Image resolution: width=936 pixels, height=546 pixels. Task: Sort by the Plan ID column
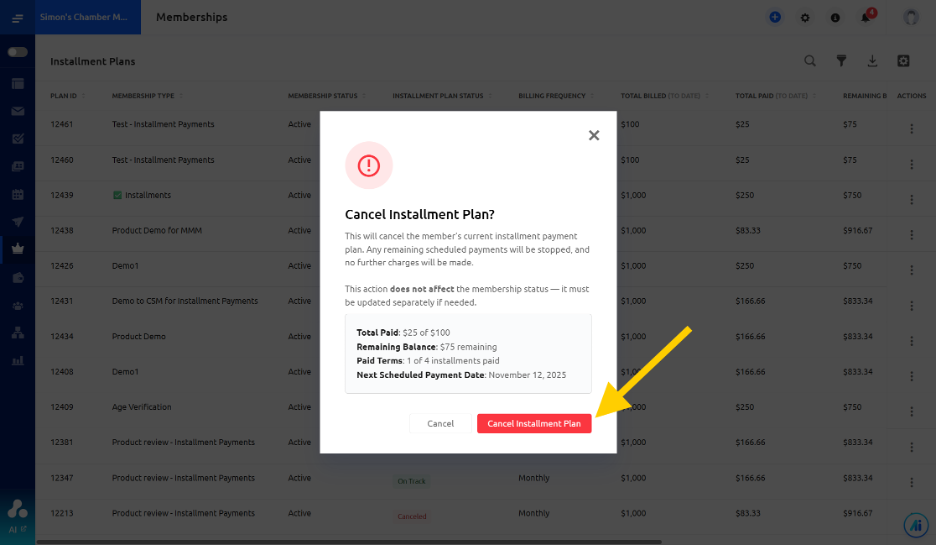(x=67, y=95)
